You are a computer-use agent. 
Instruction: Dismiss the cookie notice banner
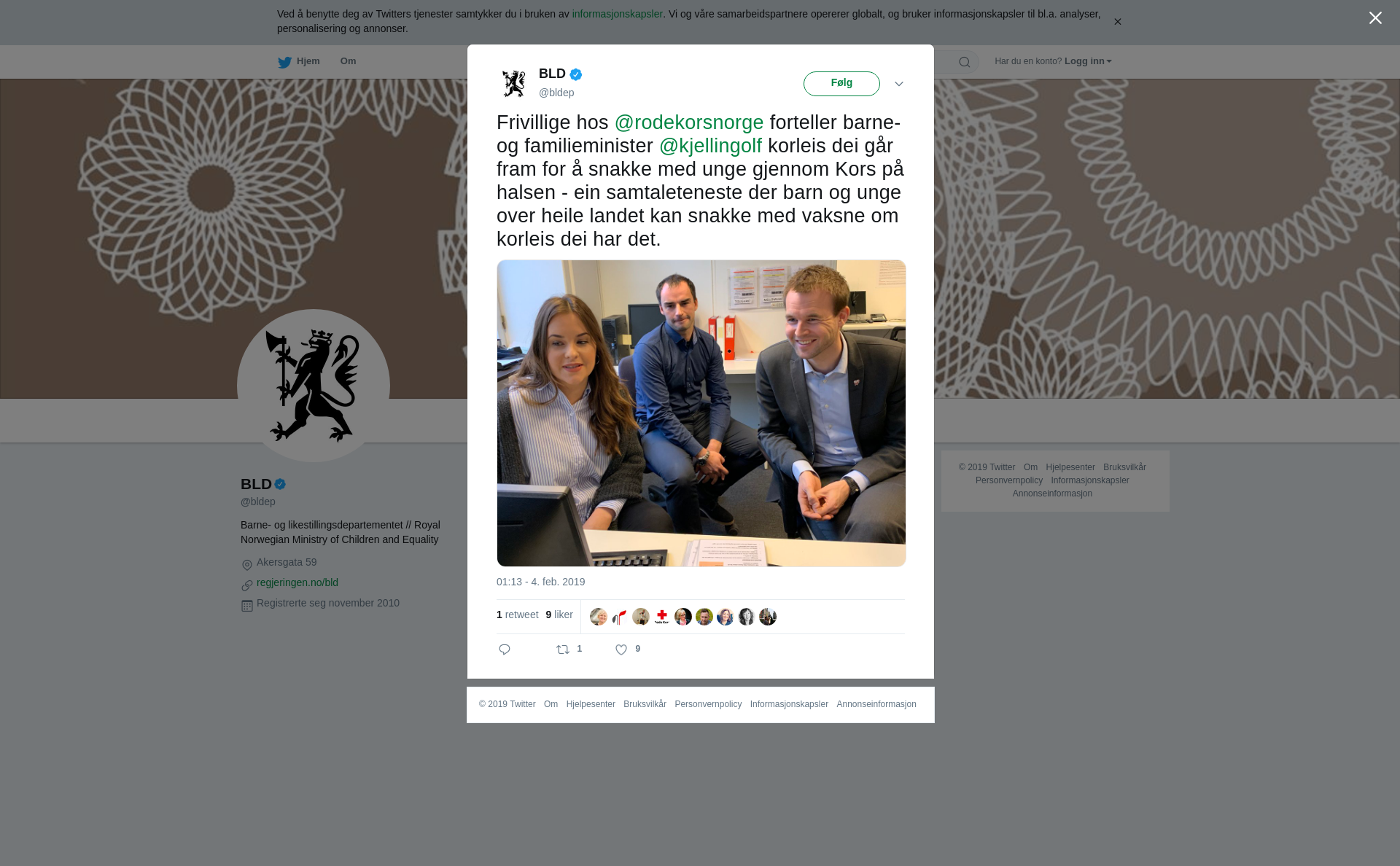coord(1117,22)
